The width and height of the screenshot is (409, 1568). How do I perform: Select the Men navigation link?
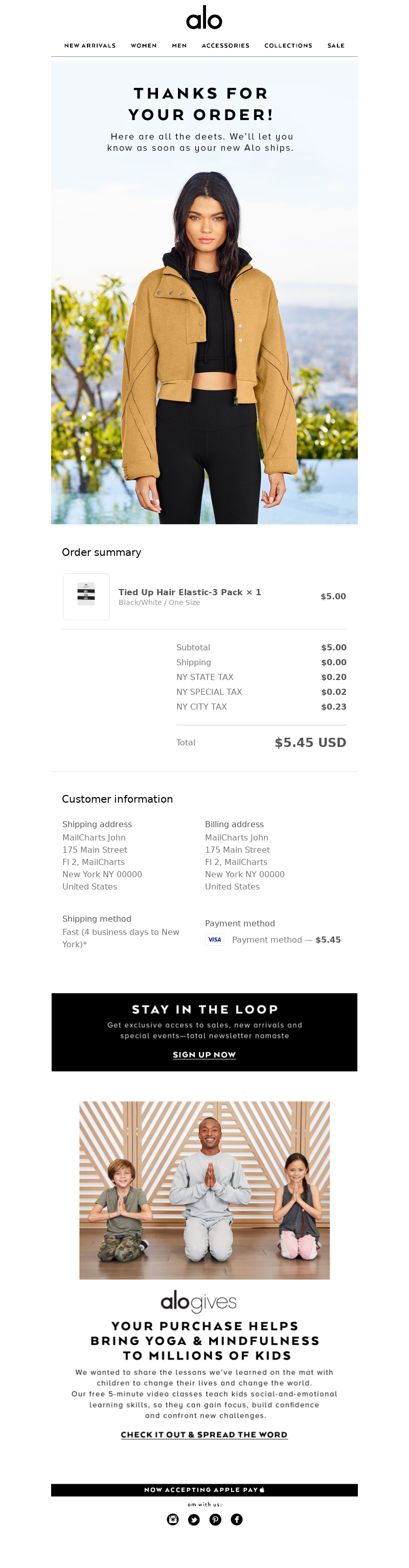(179, 45)
